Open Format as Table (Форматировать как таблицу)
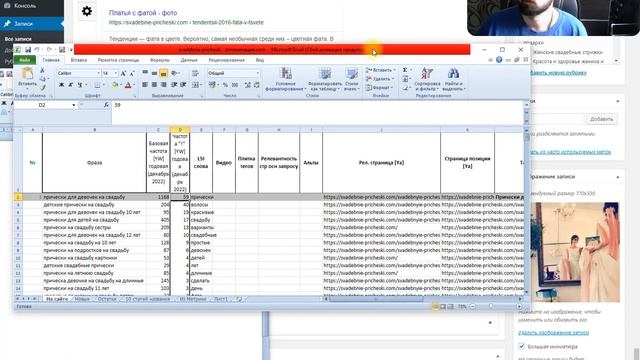640x360 pixels. pyautogui.click(x=325, y=80)
